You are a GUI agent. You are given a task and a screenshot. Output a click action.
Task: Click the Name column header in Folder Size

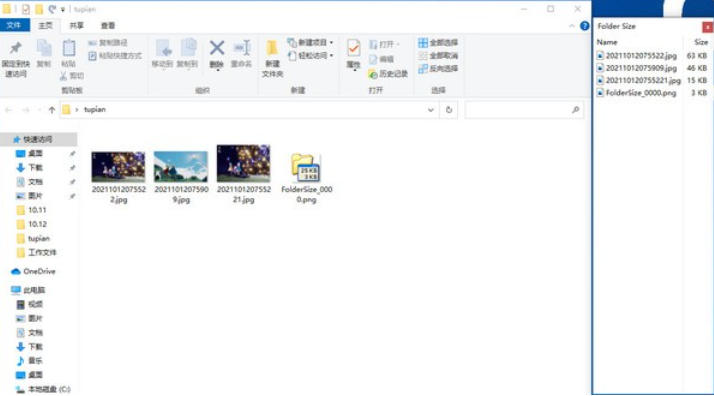pos(607,42)
